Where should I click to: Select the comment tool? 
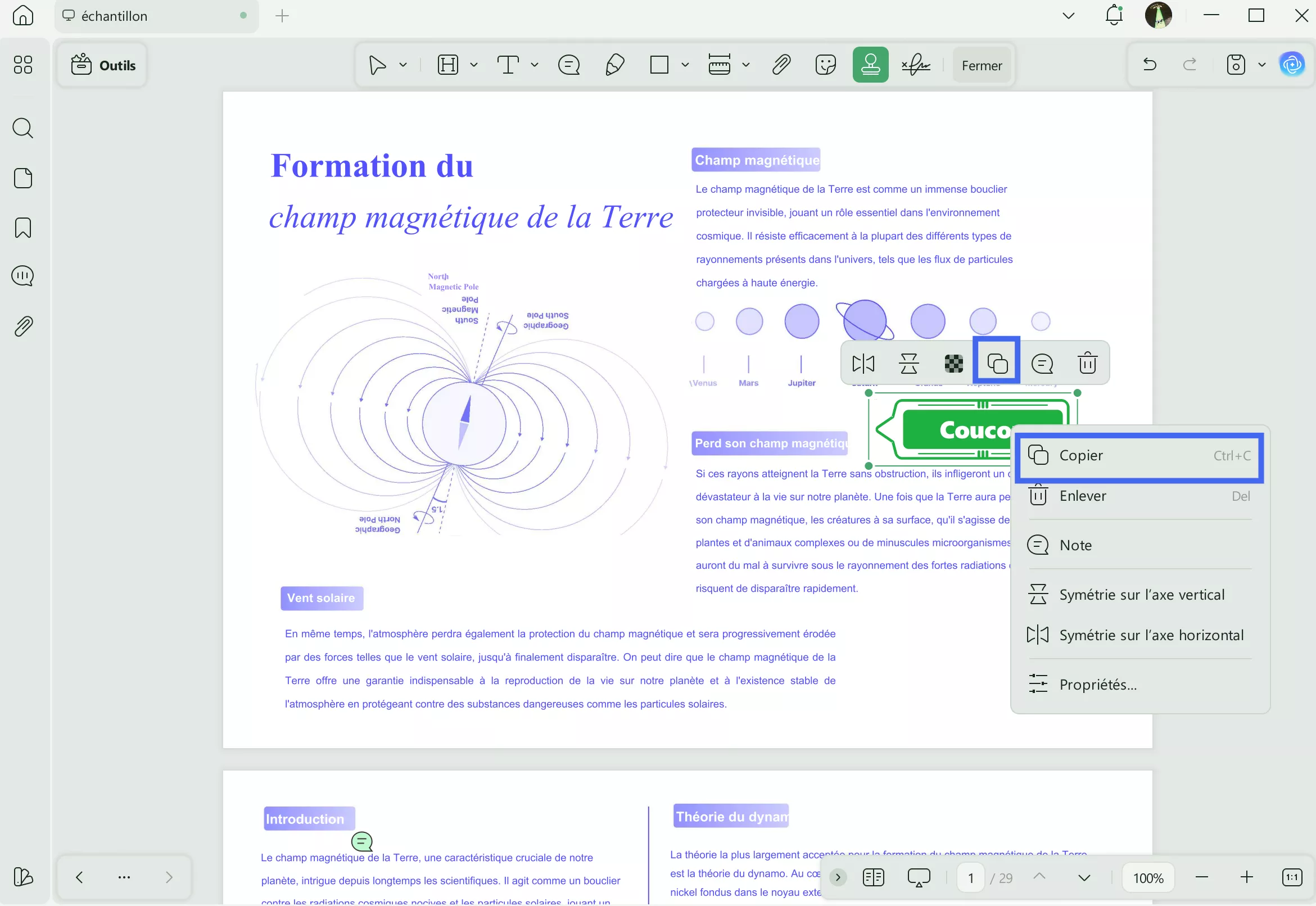[x=568, y=64]
